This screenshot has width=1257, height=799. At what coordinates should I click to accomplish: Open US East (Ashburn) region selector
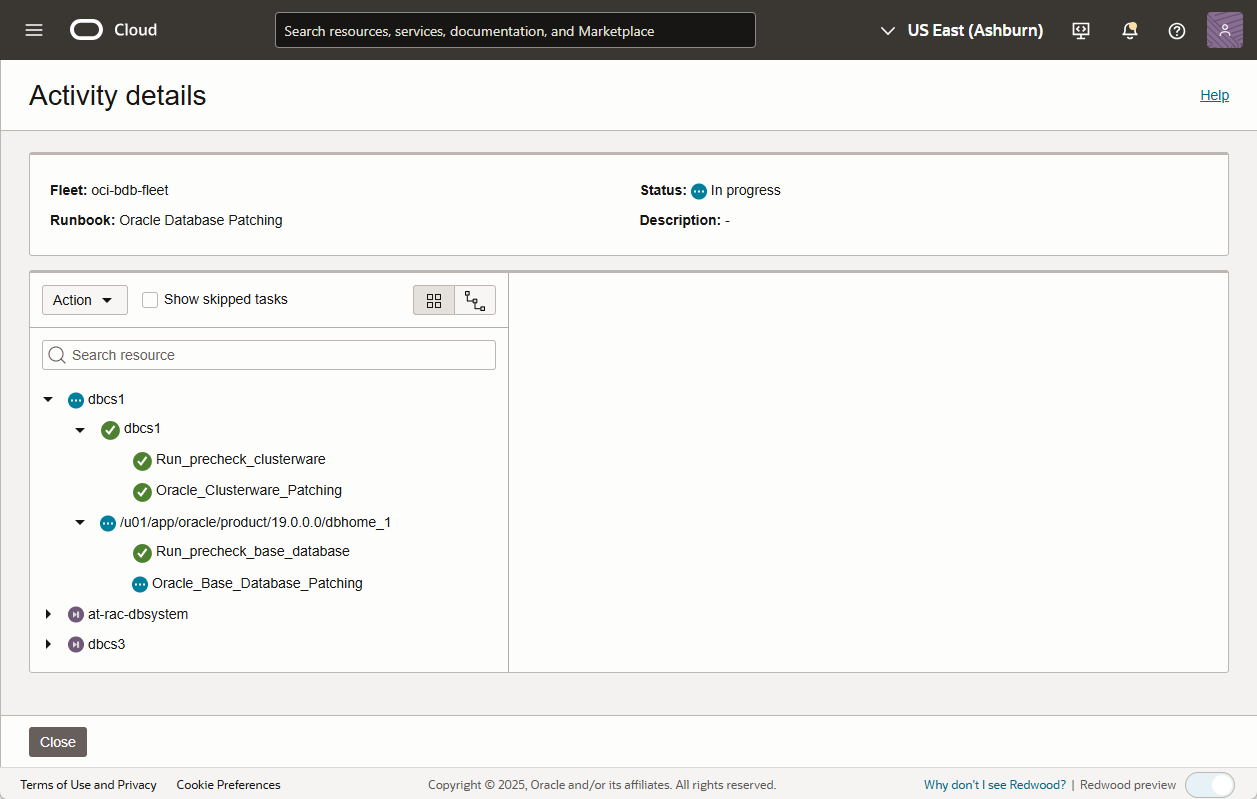pyautogui.click(x=962, y=30)
